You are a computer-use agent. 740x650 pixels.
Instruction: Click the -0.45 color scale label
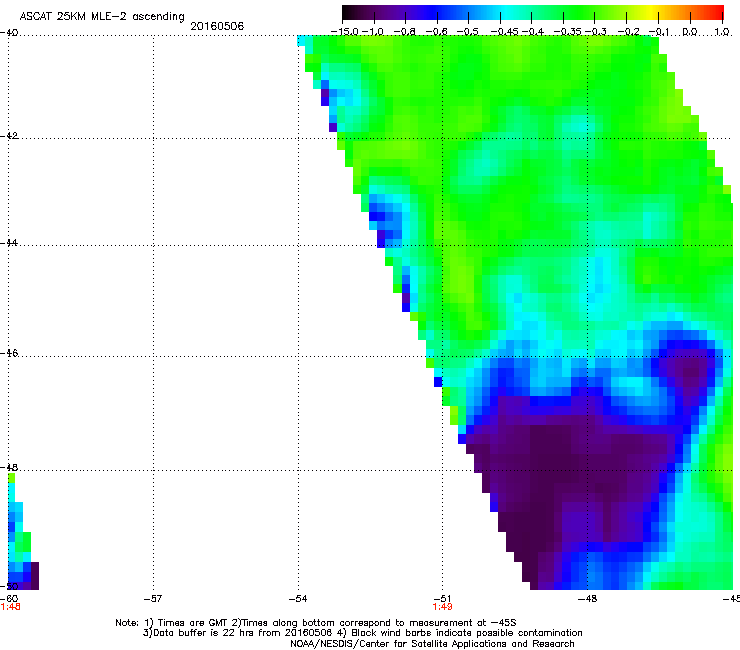505,32
